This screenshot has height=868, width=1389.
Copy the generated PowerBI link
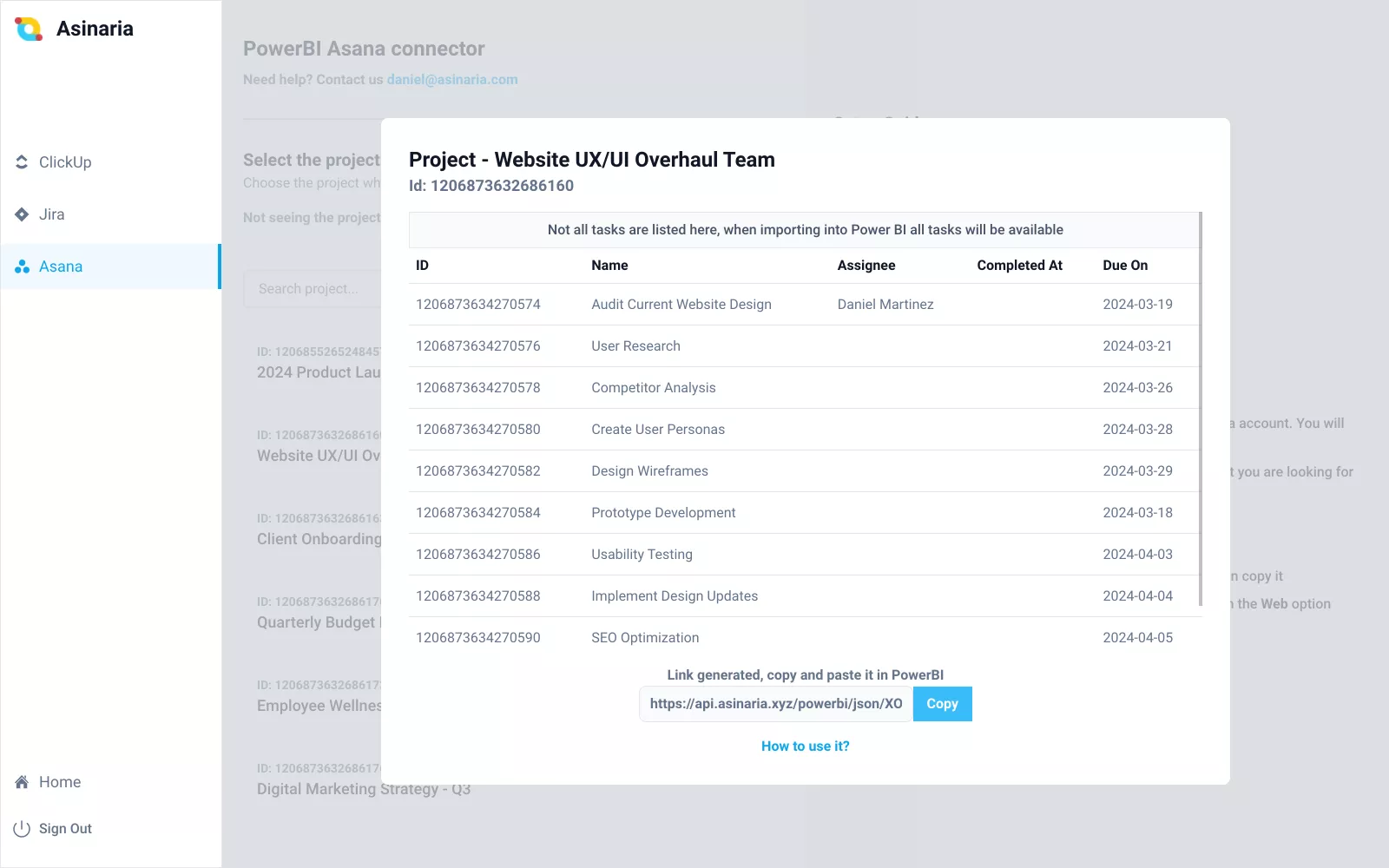942,704
